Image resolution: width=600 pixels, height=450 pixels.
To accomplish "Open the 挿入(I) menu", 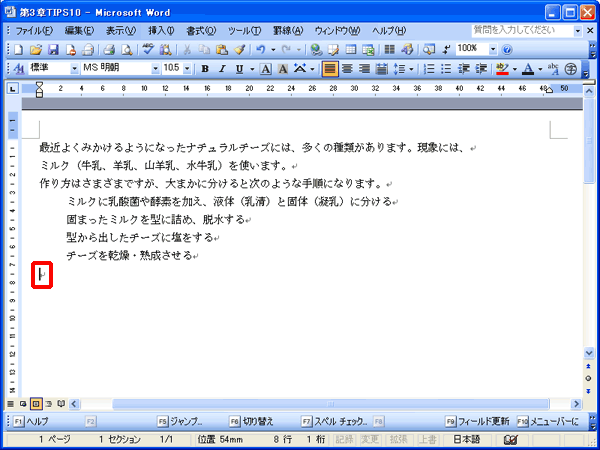I will [161, 31].
